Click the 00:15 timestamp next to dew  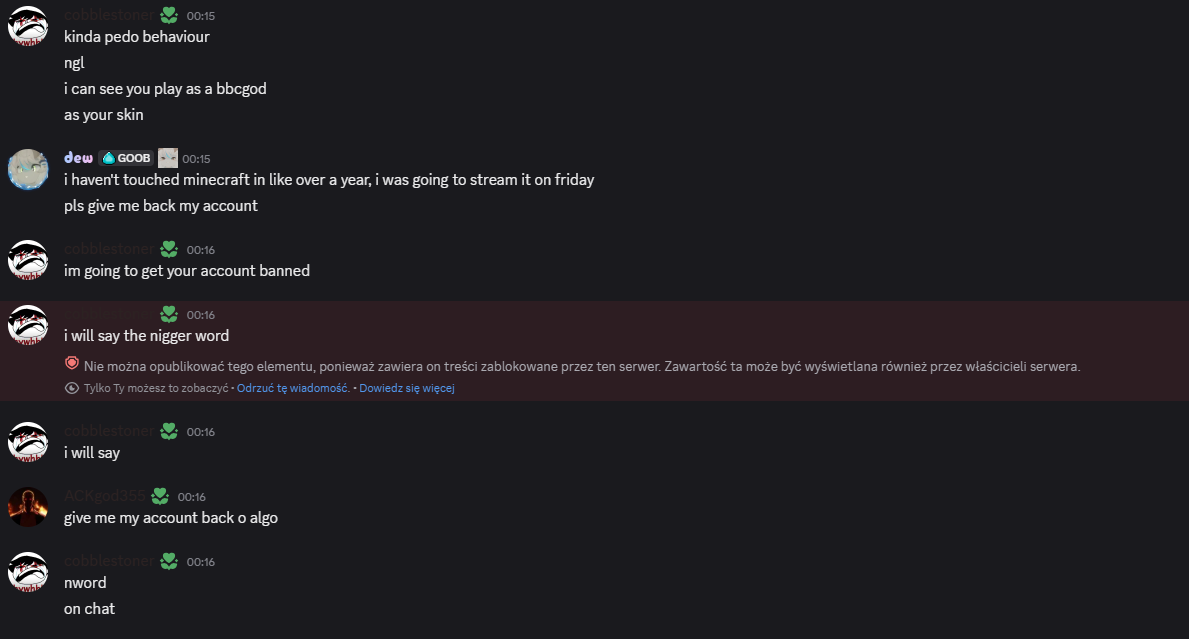click(197, 158)
